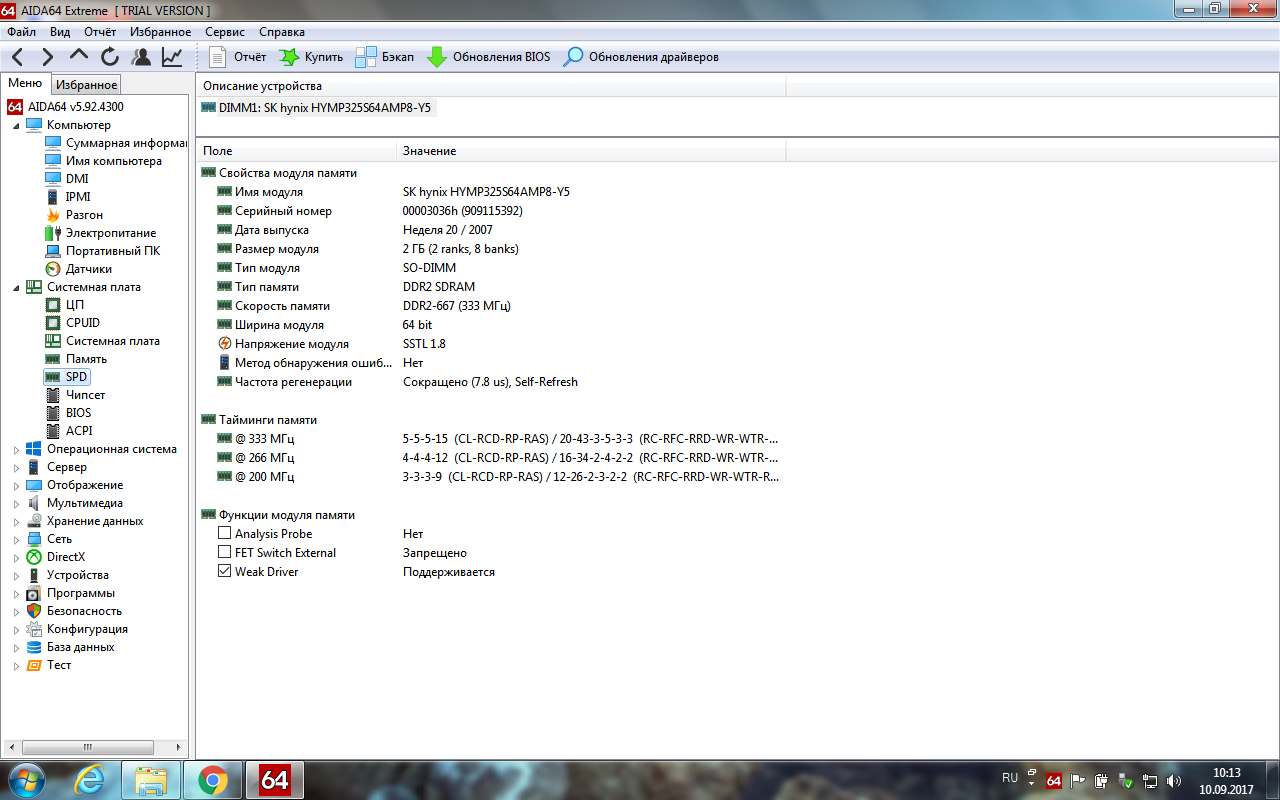The height and width of the screenshot is (800, 1280).
Task: Click the Бэкап toolbar button
Action: pyautogui.click(x=385, y=57)
